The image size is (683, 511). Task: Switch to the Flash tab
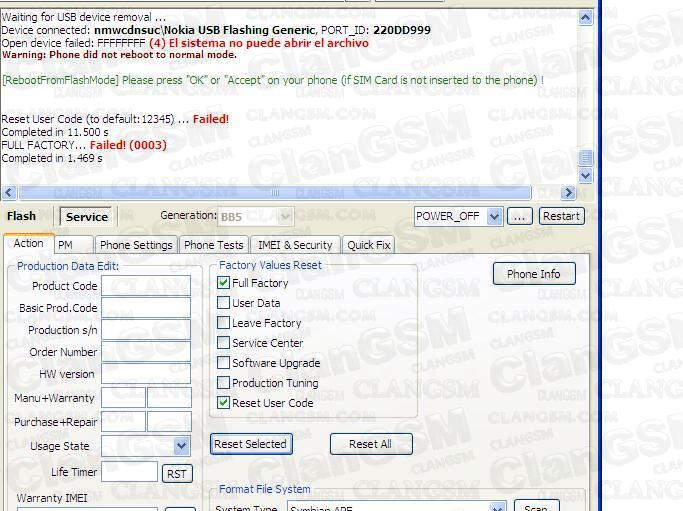point(21,216)
